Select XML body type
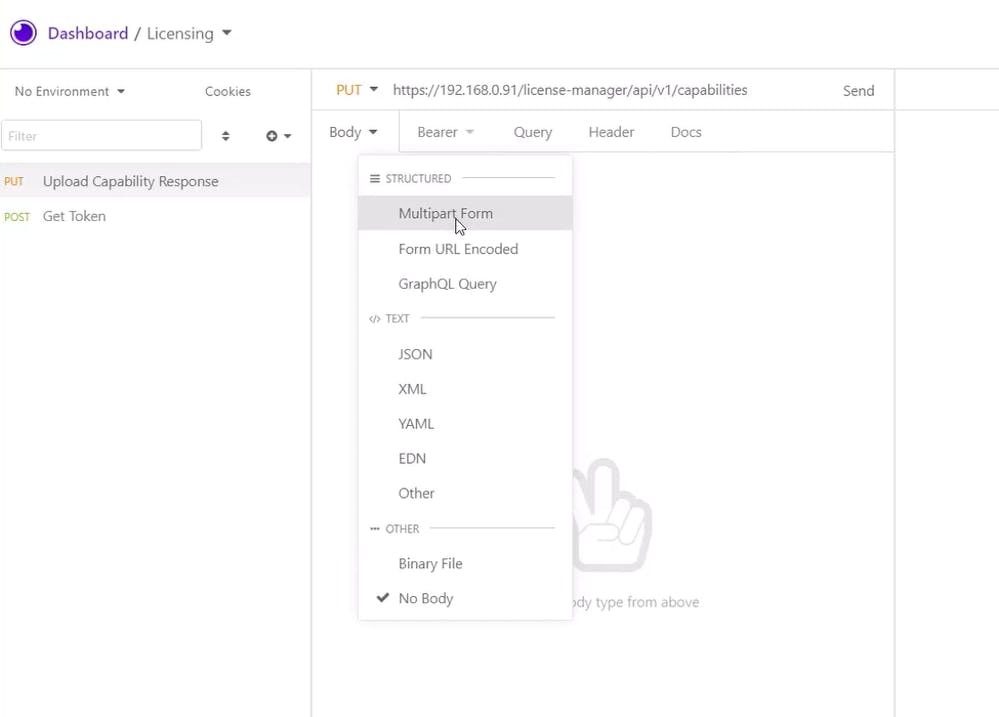This screenshot has height=717, width=999. (465, 389)
